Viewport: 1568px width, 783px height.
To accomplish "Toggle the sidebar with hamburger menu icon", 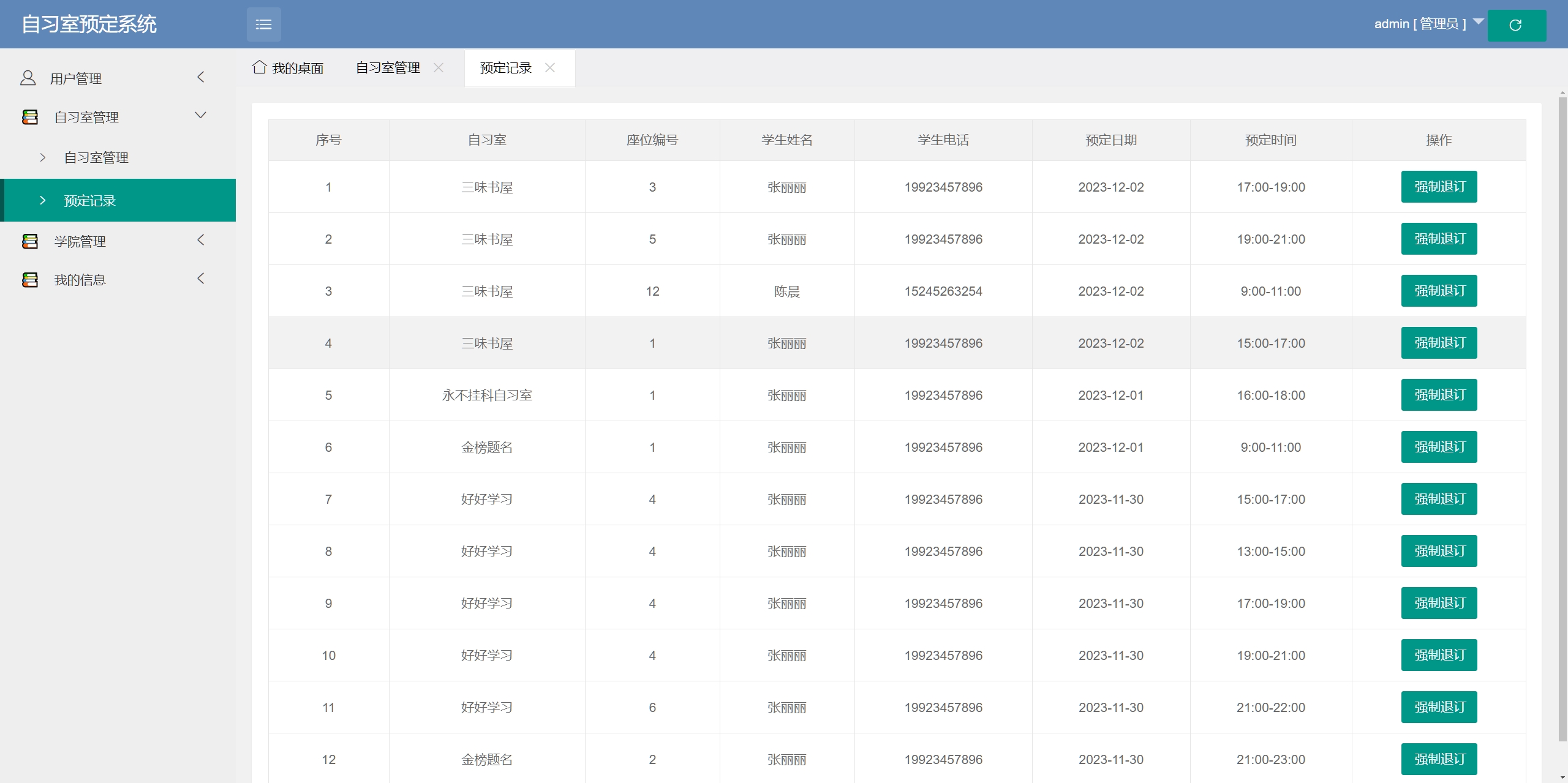I will coord(264,24).
